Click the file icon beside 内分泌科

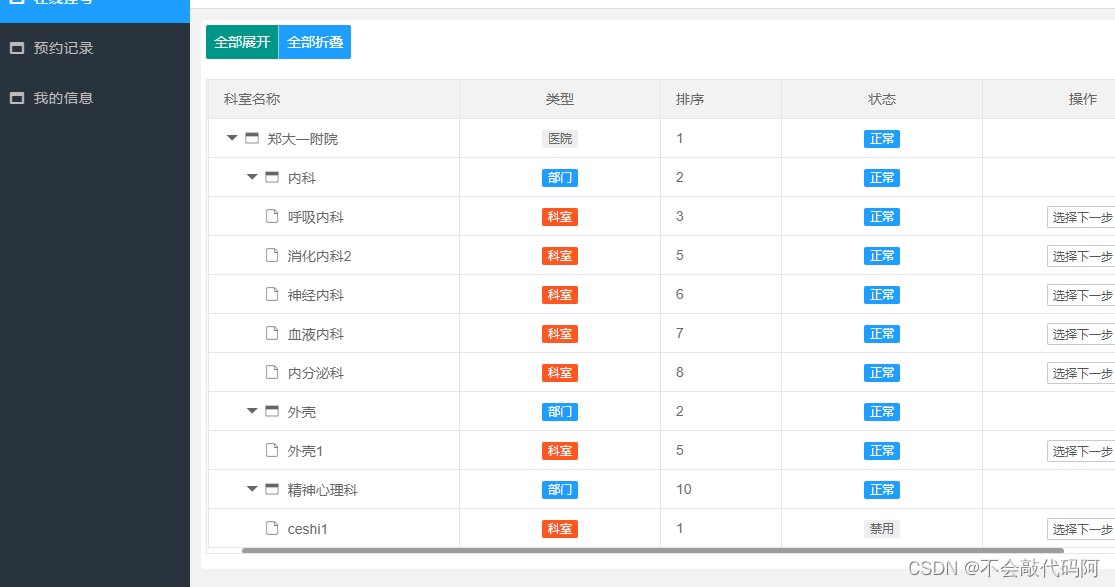click(x=272, y=372)
